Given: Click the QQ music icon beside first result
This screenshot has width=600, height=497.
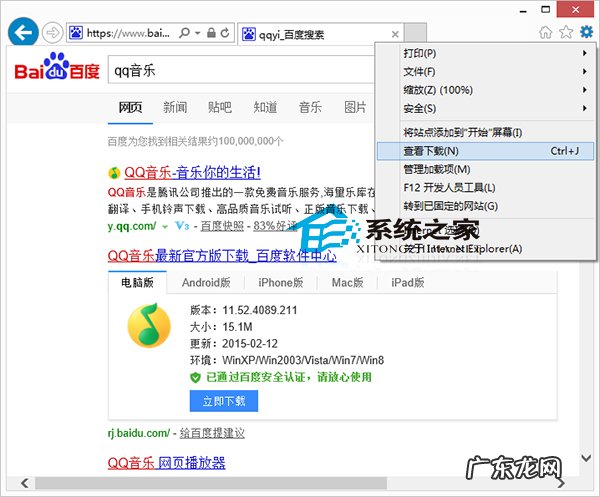Looking at the screenshot, I should tap(114, 173).
